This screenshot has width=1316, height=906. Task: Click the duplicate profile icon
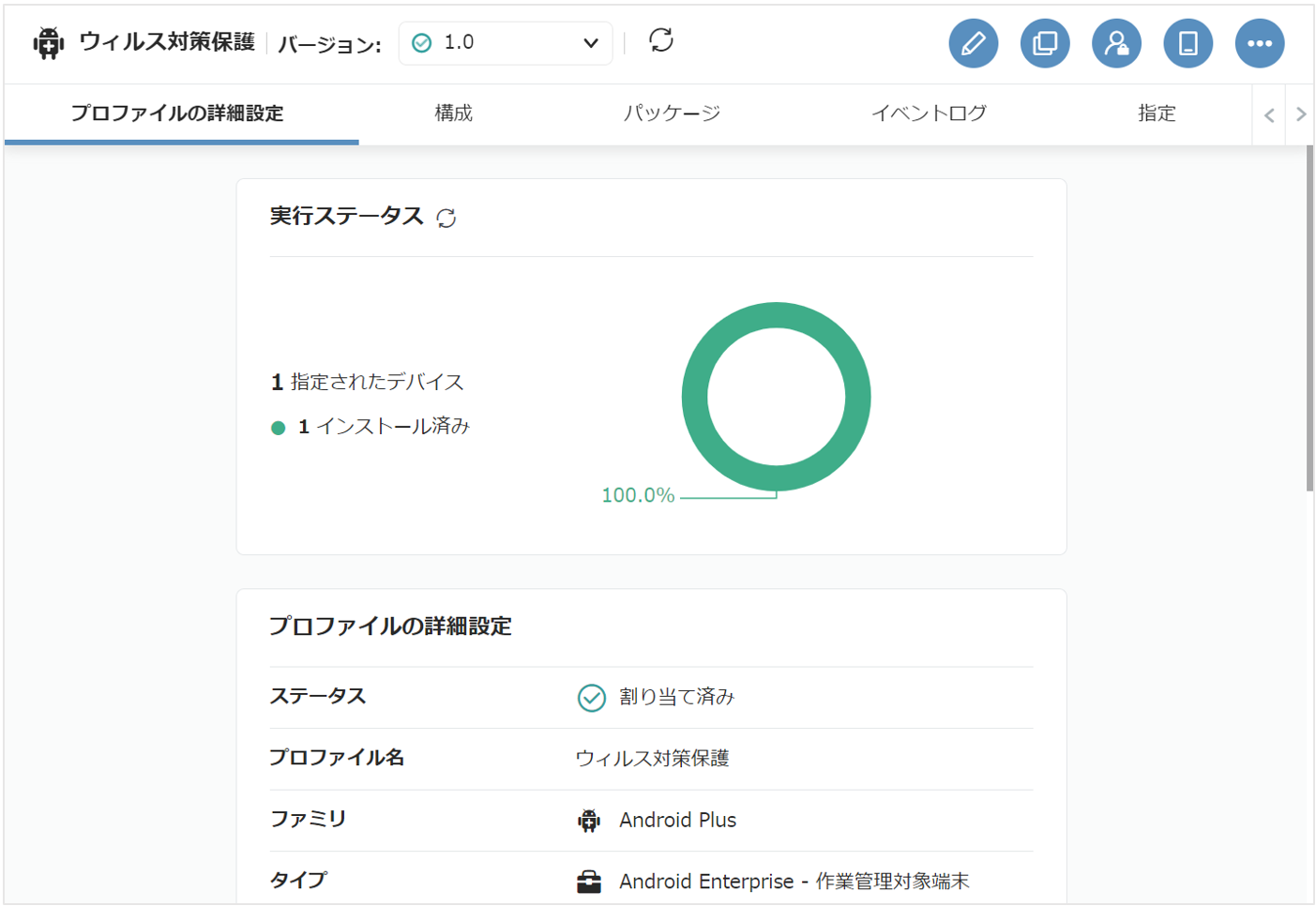point(1045,43)
